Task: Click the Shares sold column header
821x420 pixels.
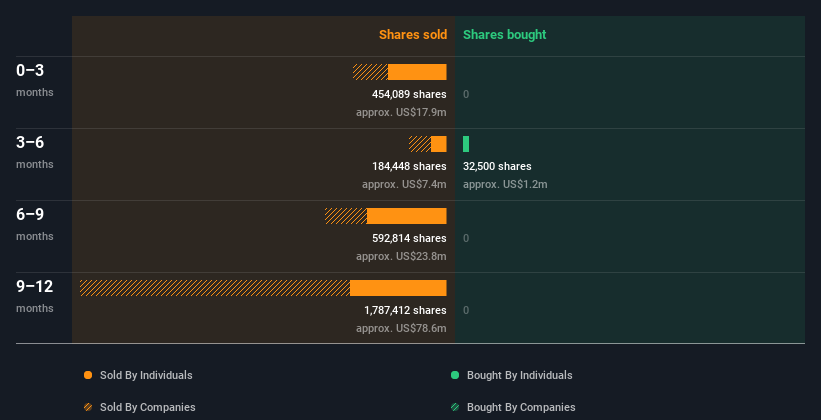Action: coord(413,35)
